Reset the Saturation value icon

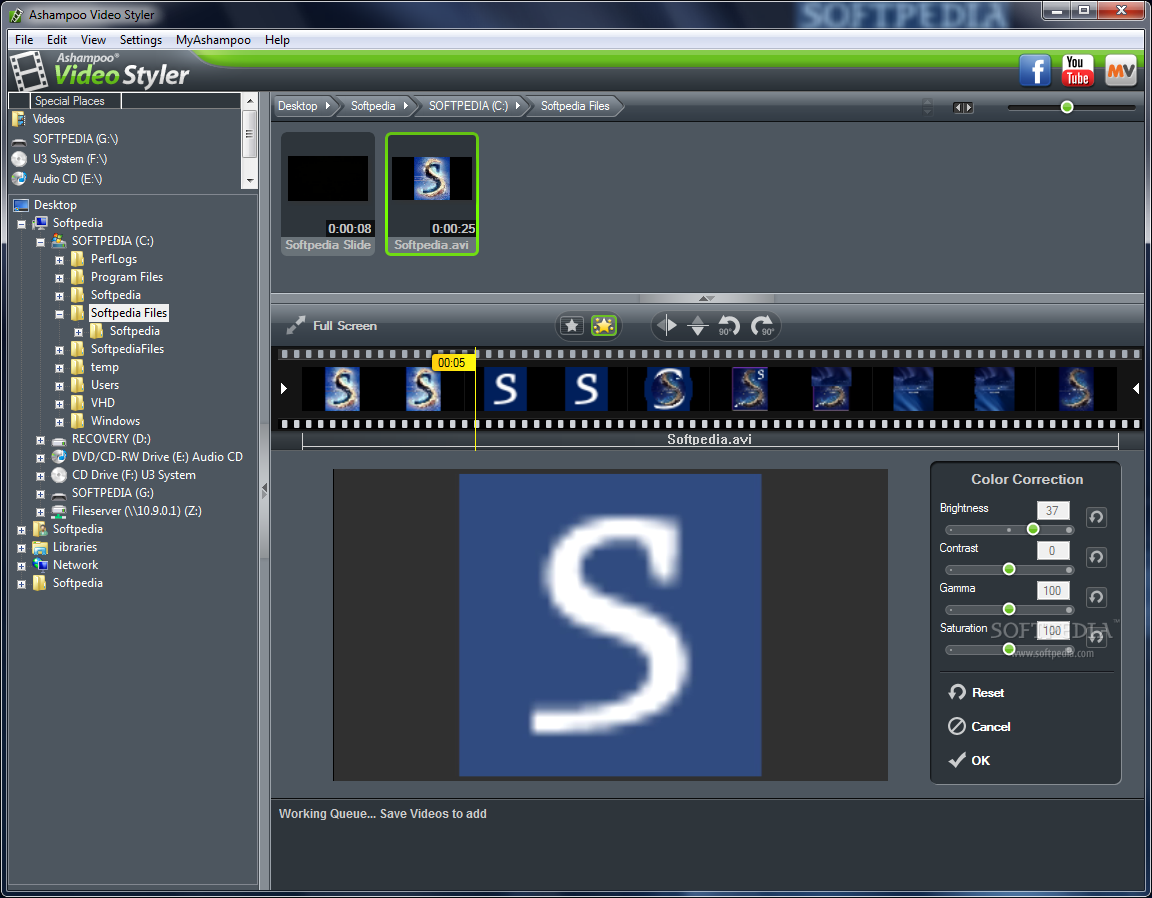pyautogui.click(x=1096, y=637)
